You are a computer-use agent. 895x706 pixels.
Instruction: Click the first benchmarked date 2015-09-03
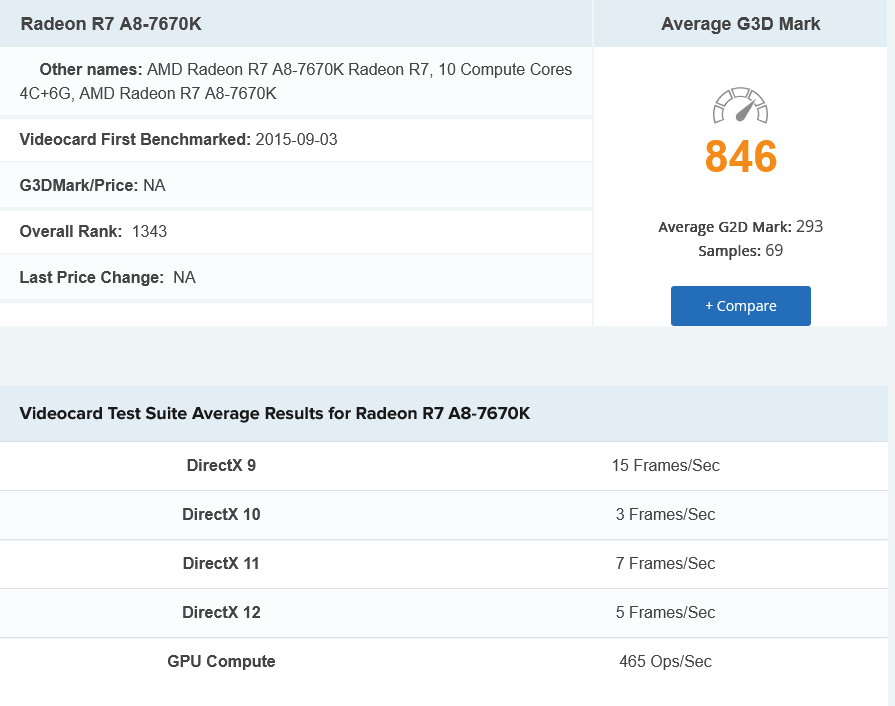pos(296,140)
